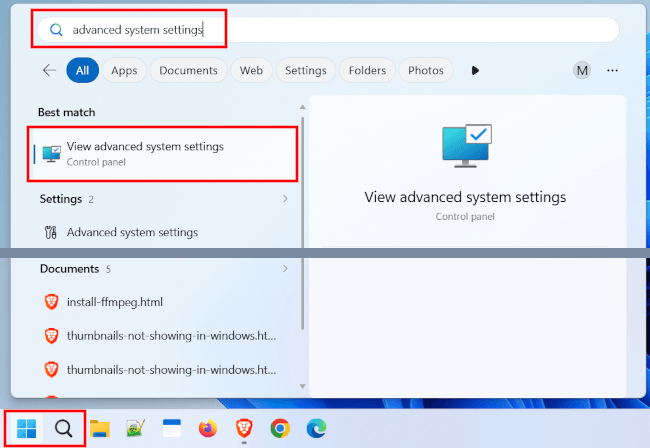The height and width of the screenshot is (448, 650).
Task: Click the search text field
Action: pyautogui.click(x=328, y=30)
